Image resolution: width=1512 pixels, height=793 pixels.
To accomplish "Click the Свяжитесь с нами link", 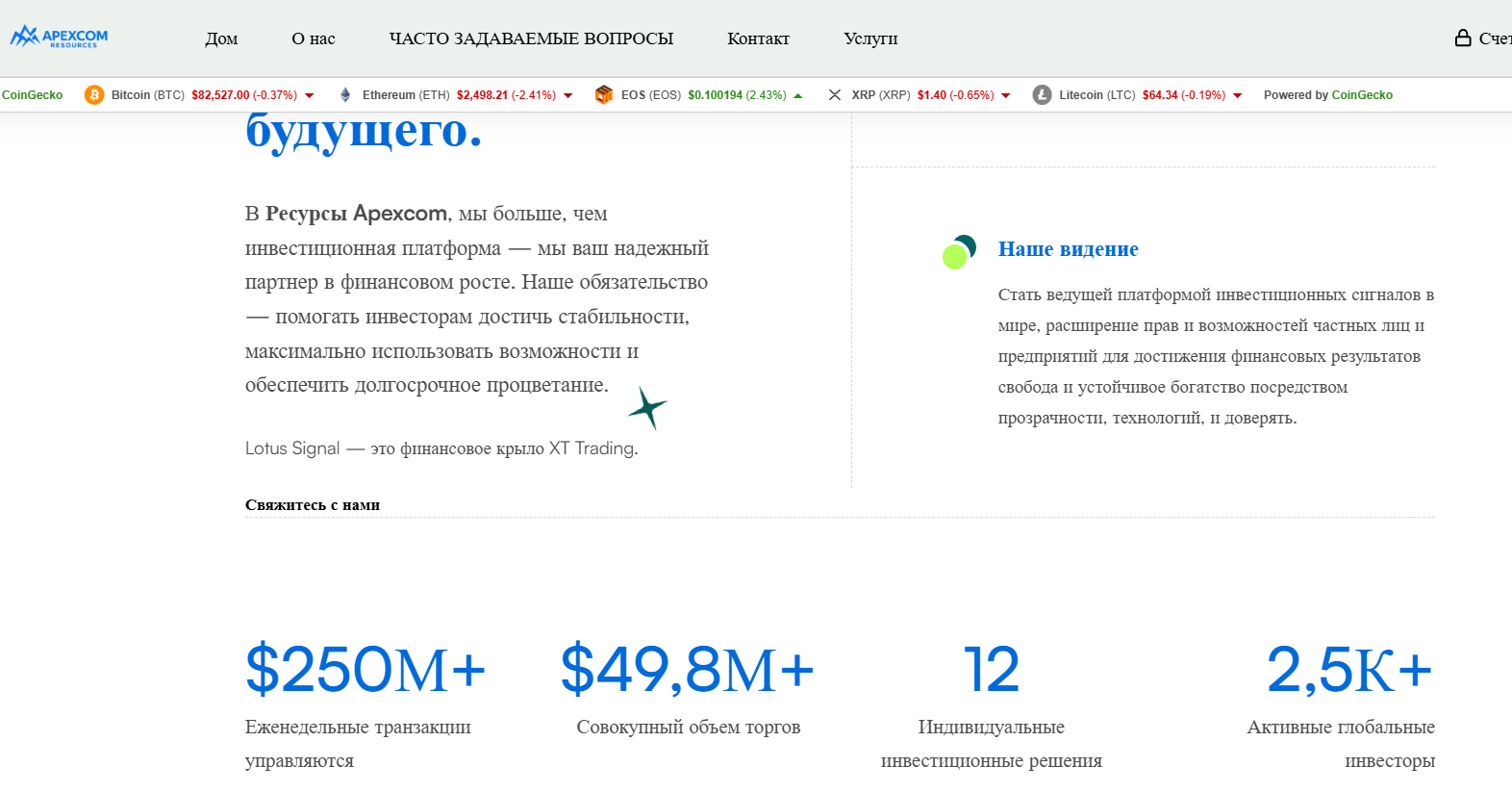I will pyautogui.click(x=313, y=505).
